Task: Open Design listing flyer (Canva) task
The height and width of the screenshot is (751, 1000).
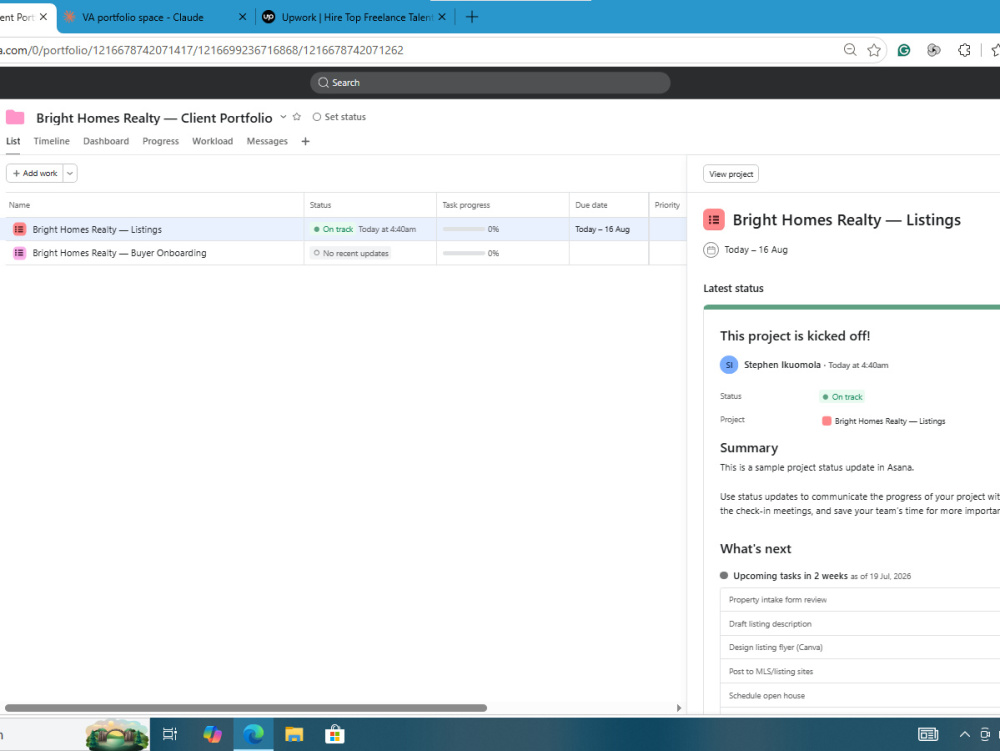Action: (x=776, y=647)
